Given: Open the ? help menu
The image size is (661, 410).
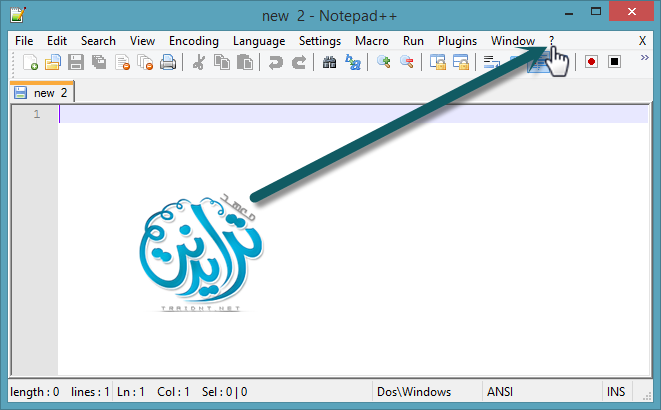Looking at the screenshot, I should click(551, 41).
